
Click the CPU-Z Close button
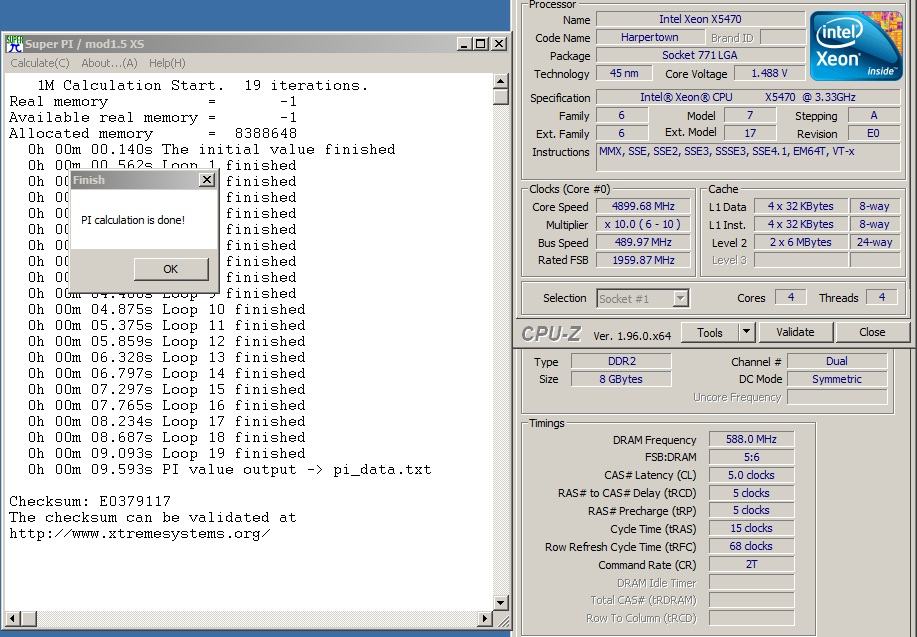(872, 332)
